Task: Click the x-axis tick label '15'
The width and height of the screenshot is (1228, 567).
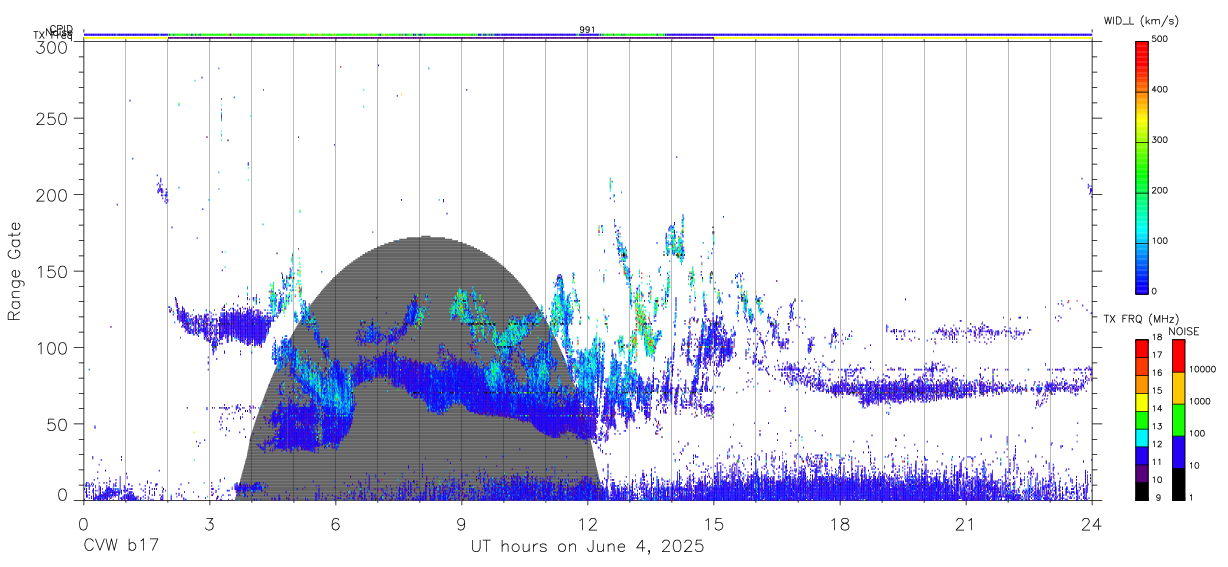Action: [714, 523]
